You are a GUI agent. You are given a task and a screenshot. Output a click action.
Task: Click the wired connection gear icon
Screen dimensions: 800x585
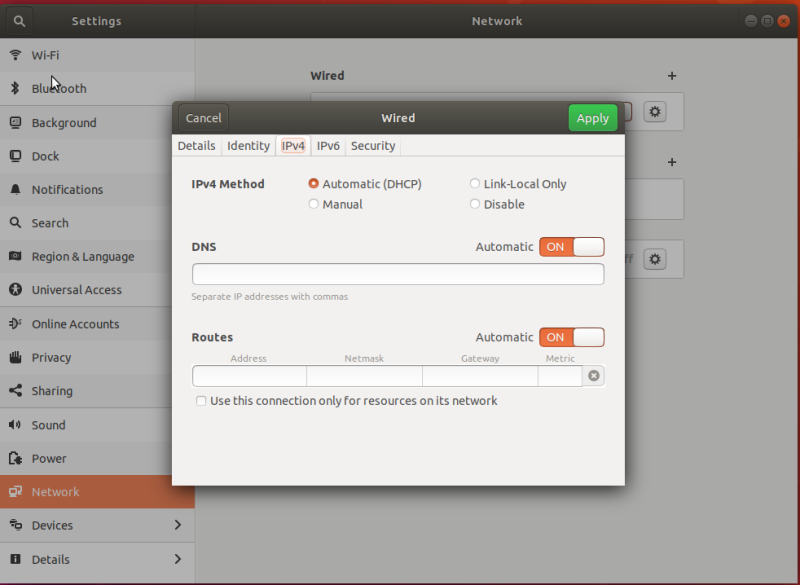click(x=655, y=112)
